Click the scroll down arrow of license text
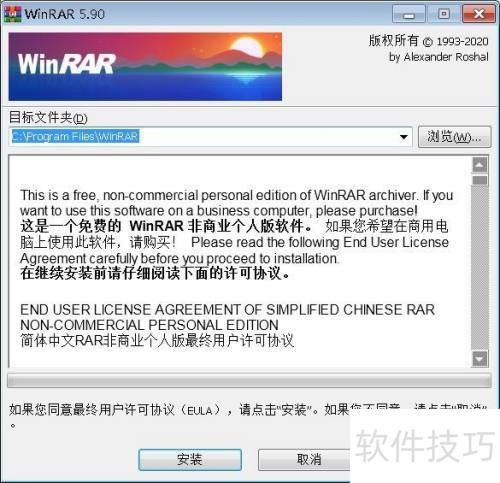 [x=480, y=359]
